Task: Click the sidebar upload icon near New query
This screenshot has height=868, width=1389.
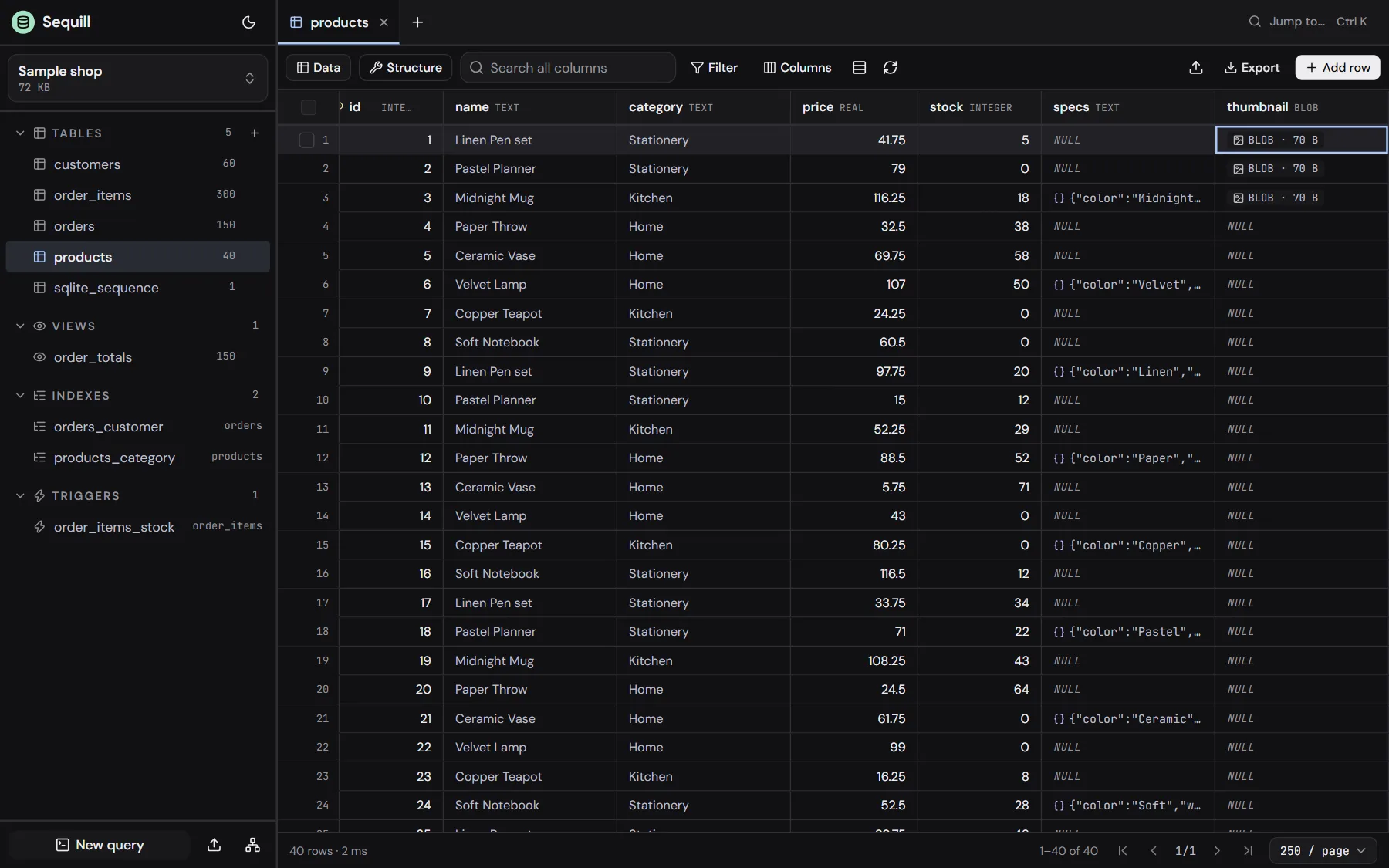Action: 215,845
